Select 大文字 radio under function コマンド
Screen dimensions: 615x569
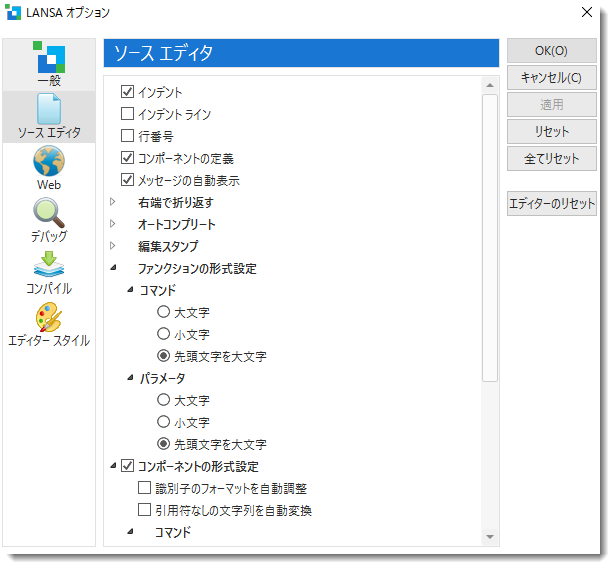(164, 312)
